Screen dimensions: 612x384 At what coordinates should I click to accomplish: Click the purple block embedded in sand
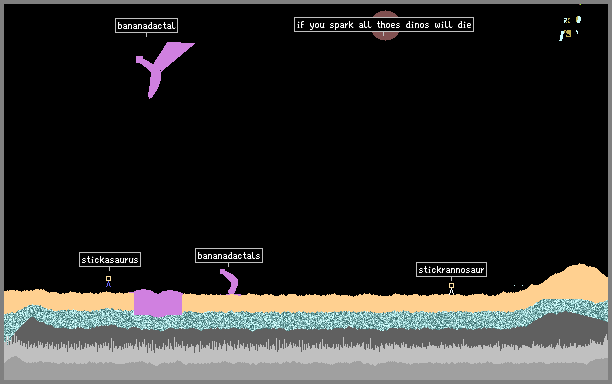click(x=158, y=302)
